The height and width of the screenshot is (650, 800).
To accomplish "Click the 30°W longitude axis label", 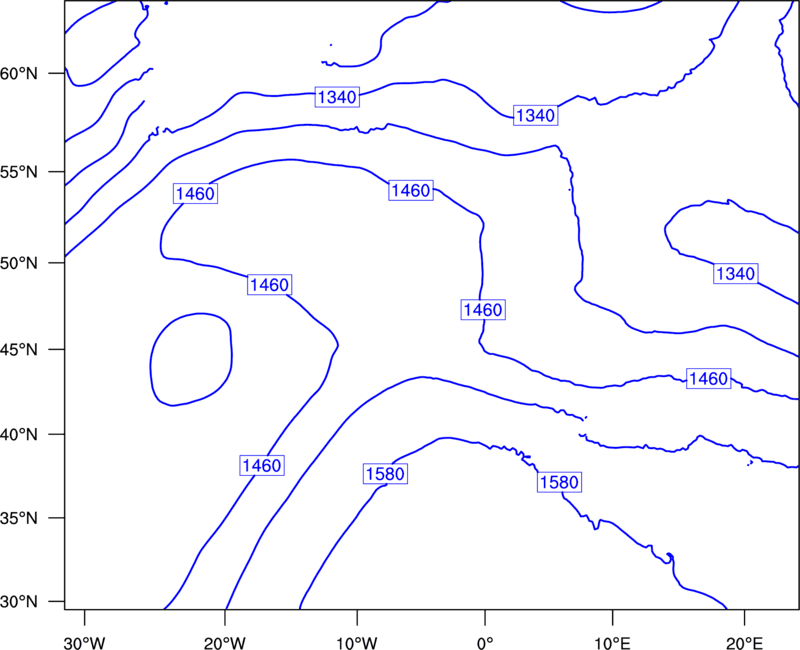I will coord(84,643).
